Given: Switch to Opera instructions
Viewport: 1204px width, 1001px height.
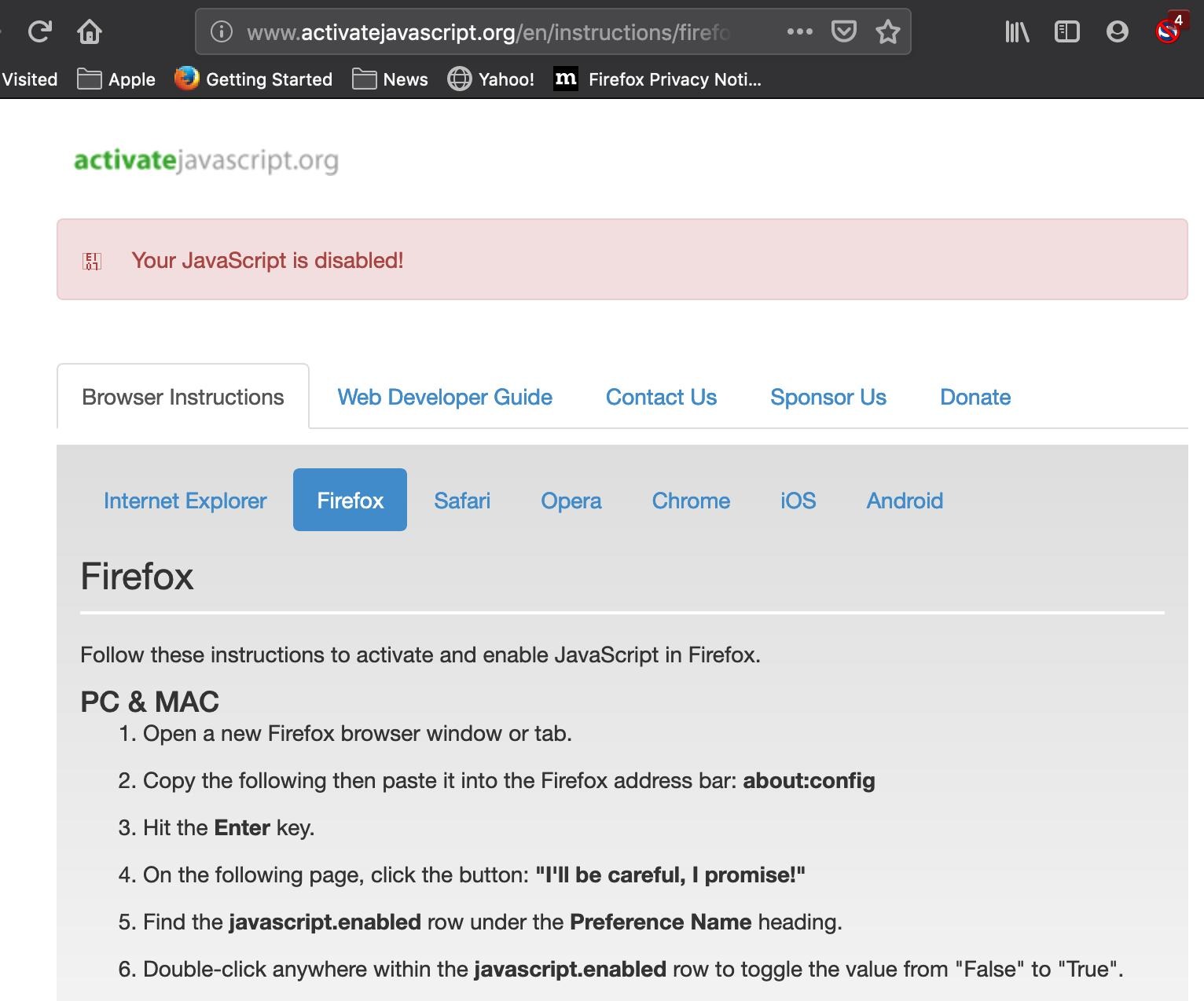Looking at the screenshot, I should tap(571, 500).
